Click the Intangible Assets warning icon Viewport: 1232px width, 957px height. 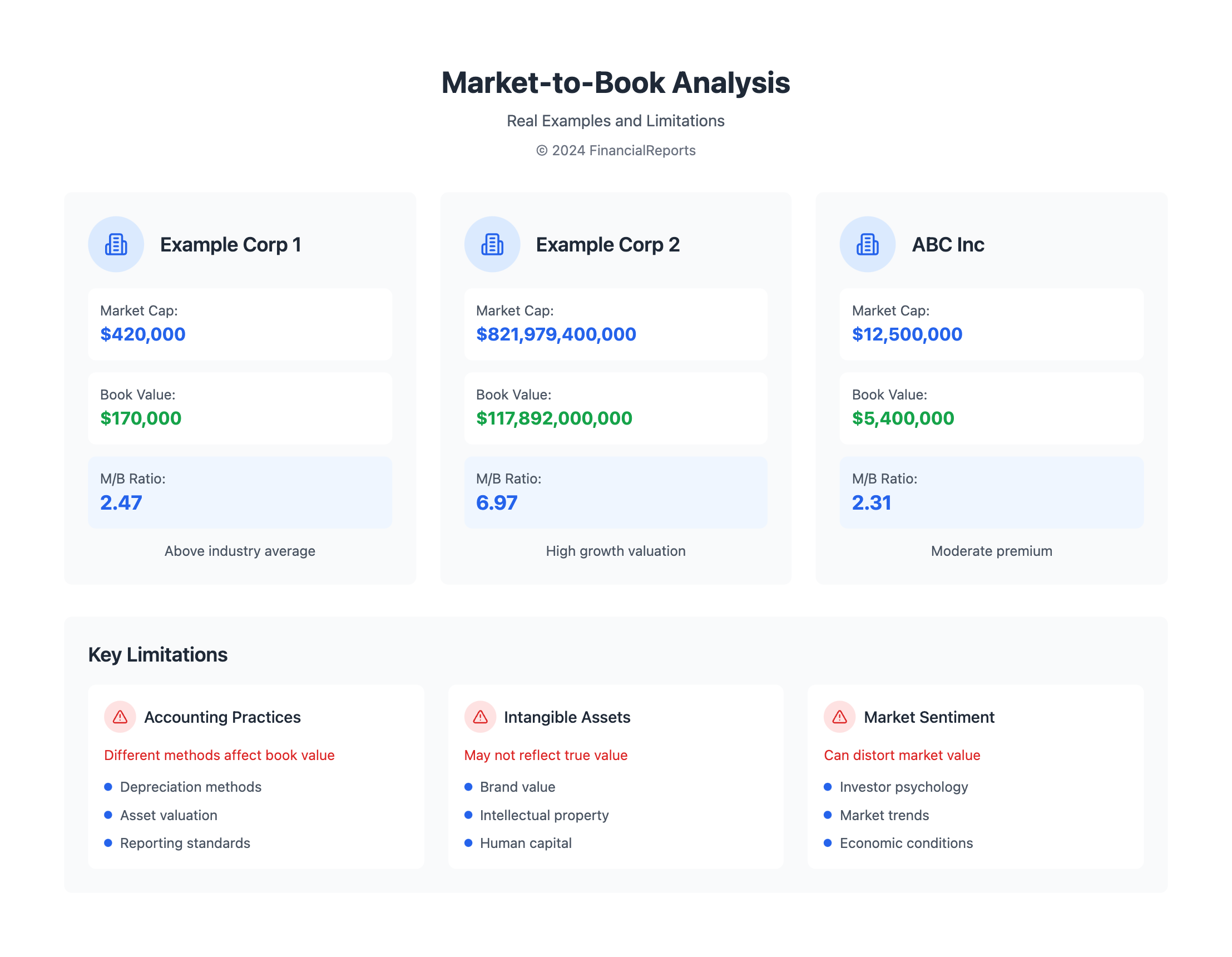480,717
